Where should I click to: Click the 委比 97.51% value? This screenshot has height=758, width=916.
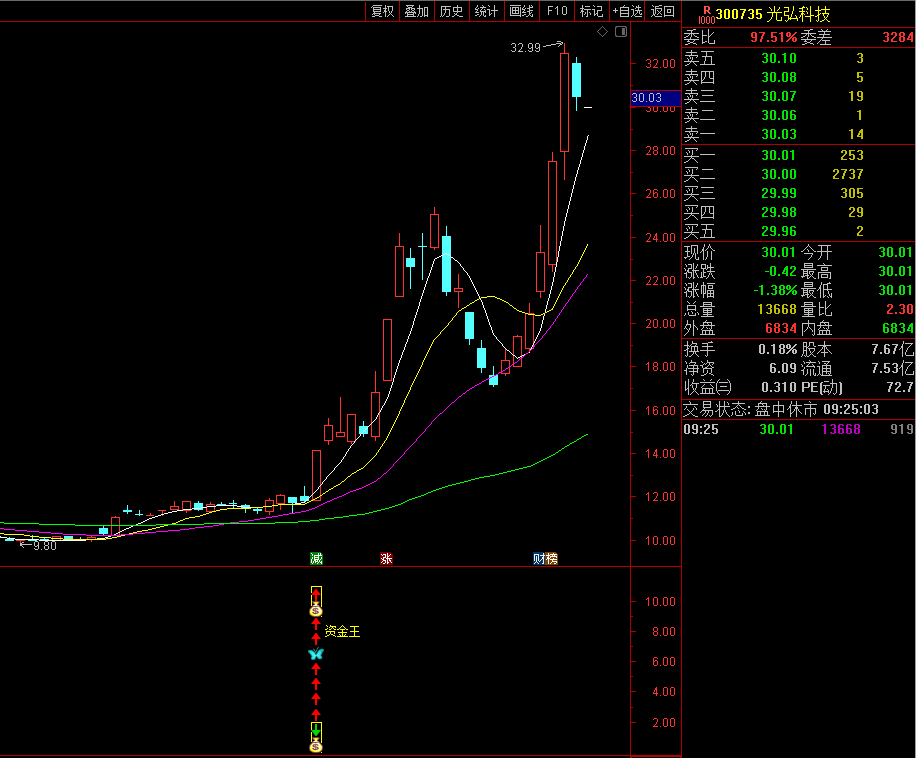coord(773,37)
